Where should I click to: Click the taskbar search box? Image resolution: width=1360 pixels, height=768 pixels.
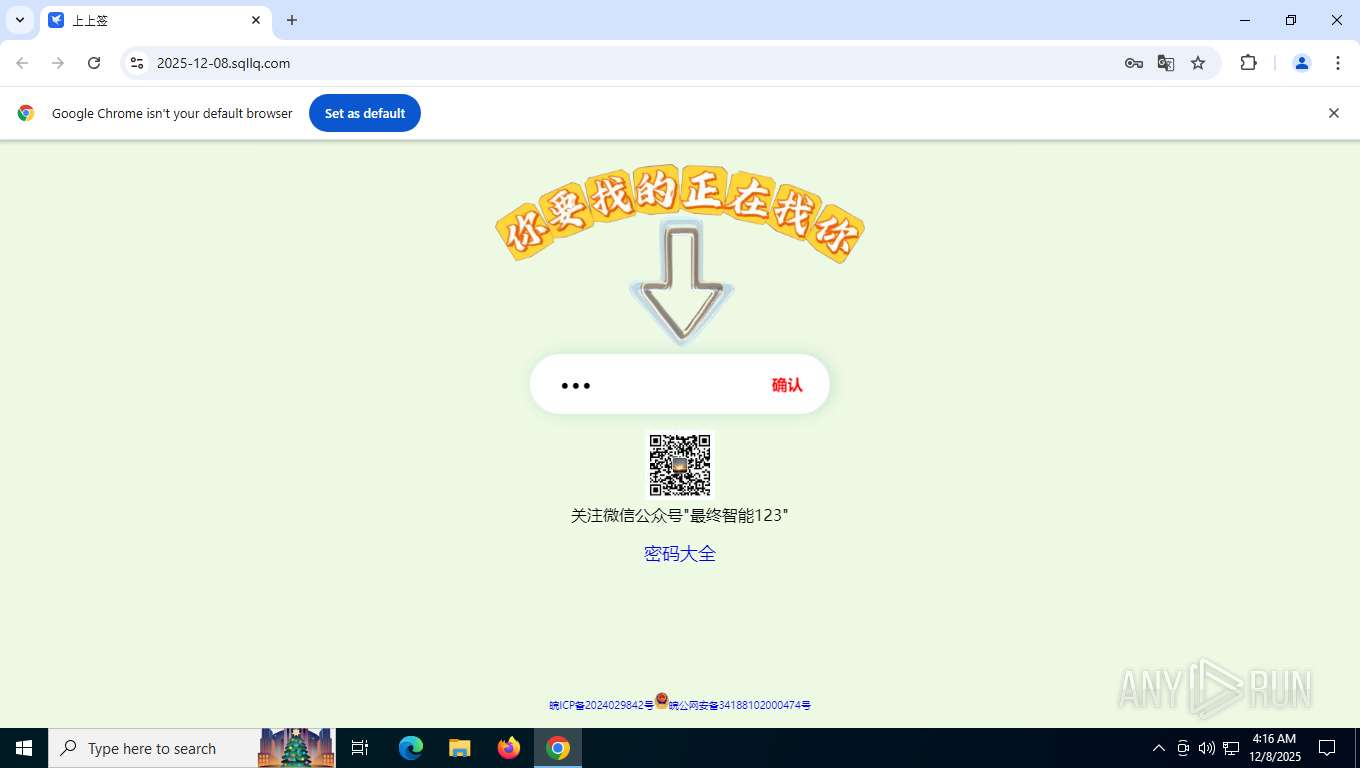coord(192,748)
